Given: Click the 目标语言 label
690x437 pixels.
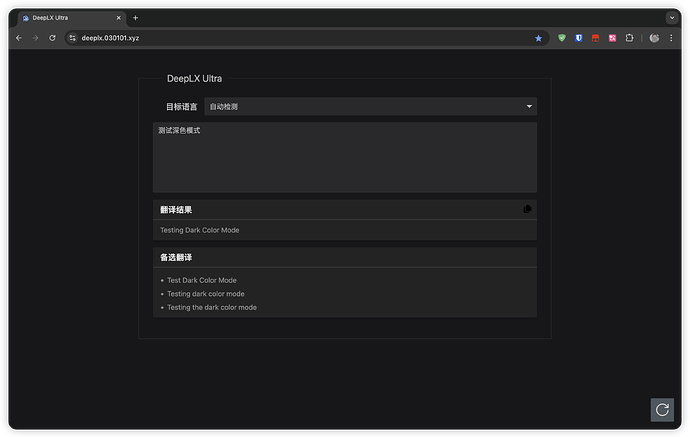Looking at the screenshot, I should coord(181,106).
